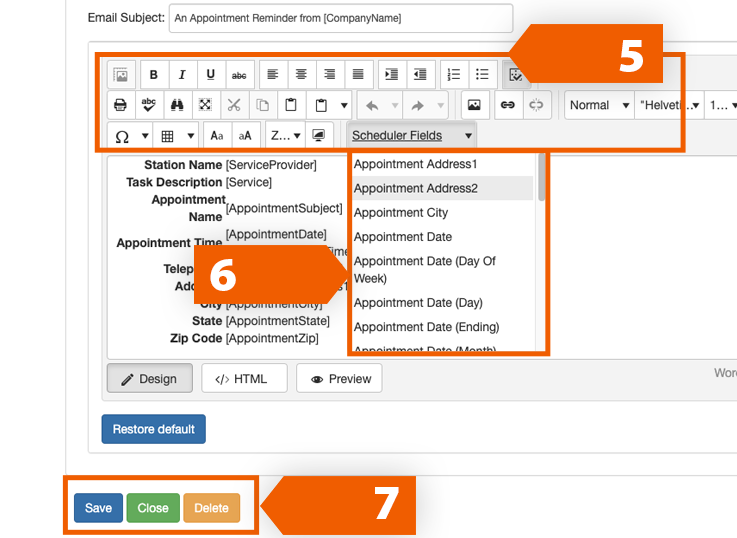Select Appointment City from field list
This screenshot has width=737, height=538.
pos(401,213)
